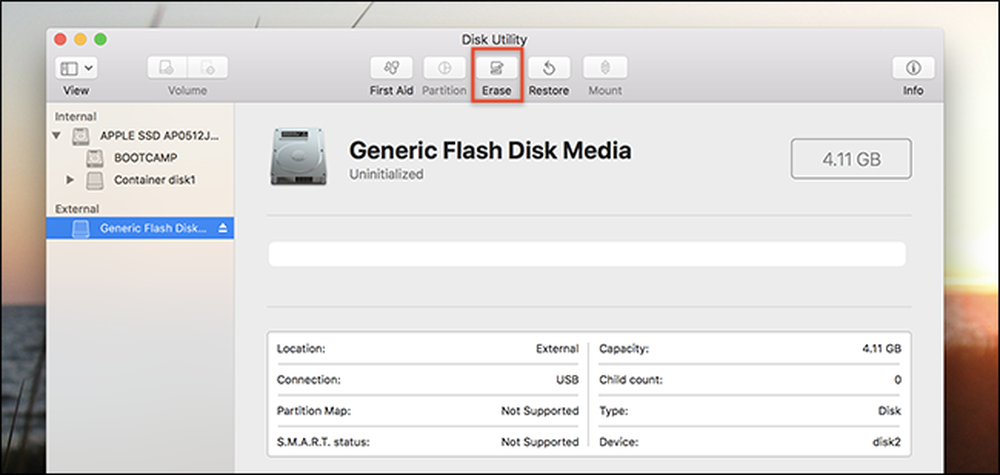Screen dimensions: 1000x475
Task: Click the Device value disk2
Action: [x=886, y=442]
